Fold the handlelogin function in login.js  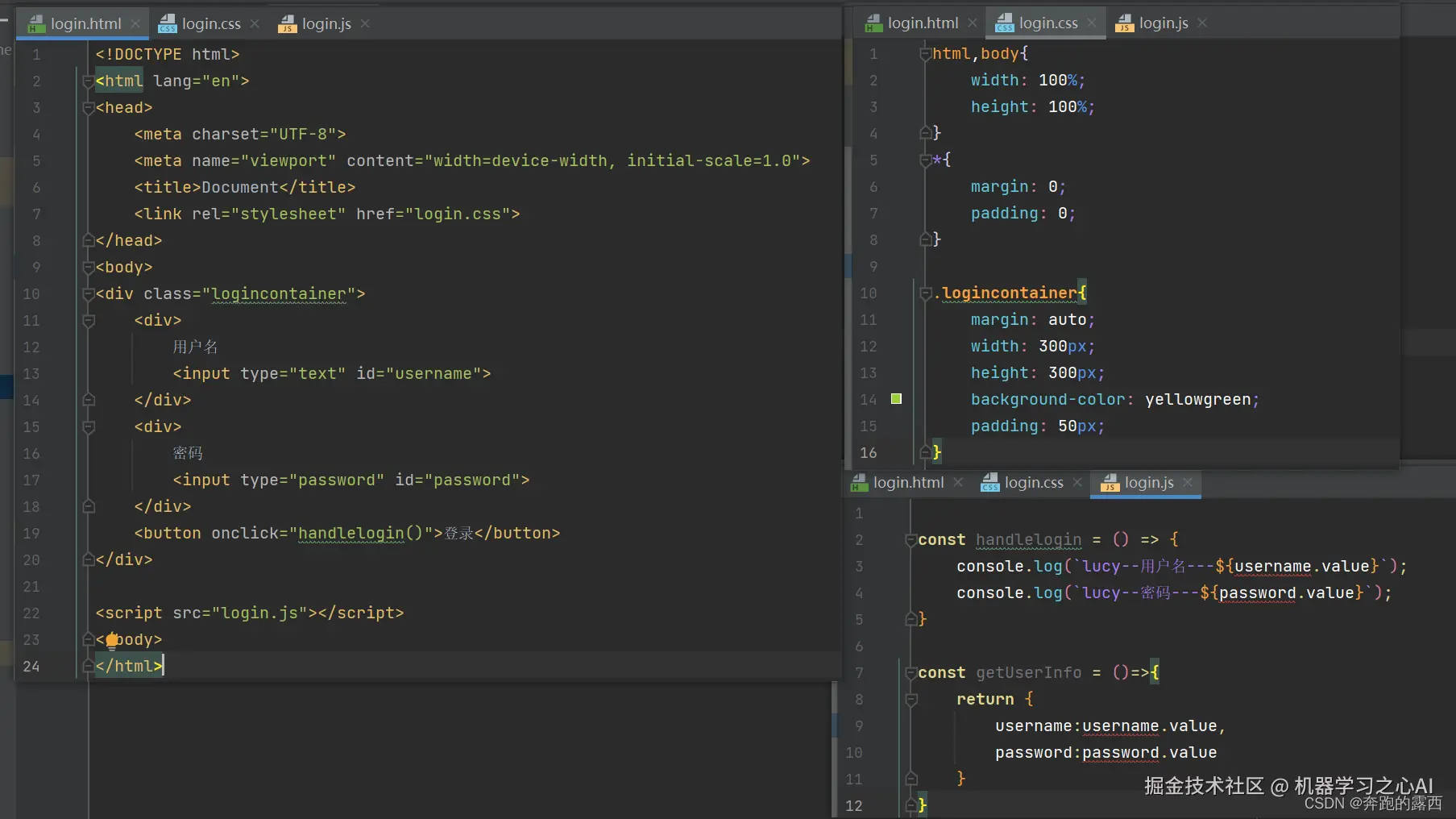coord(911,540)
